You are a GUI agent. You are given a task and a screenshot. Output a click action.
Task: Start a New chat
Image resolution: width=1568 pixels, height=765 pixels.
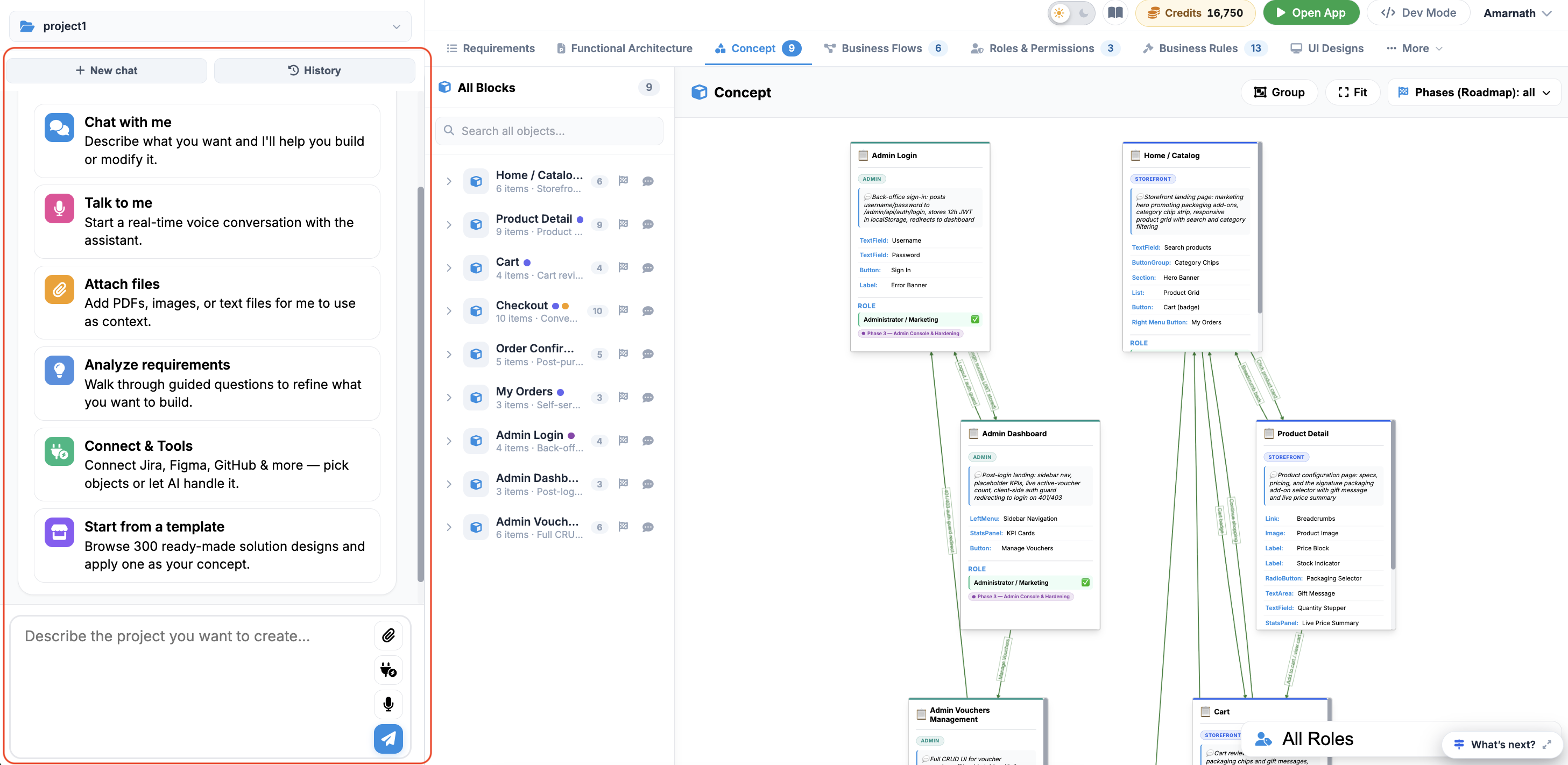pyautogui.click(x=107, y=70)
